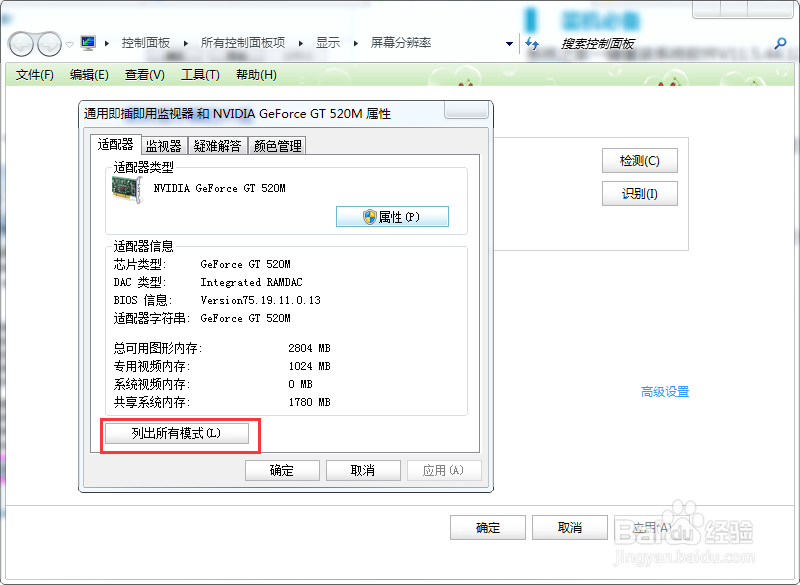Close the adapter properties dialog

(x=466, y=110)
